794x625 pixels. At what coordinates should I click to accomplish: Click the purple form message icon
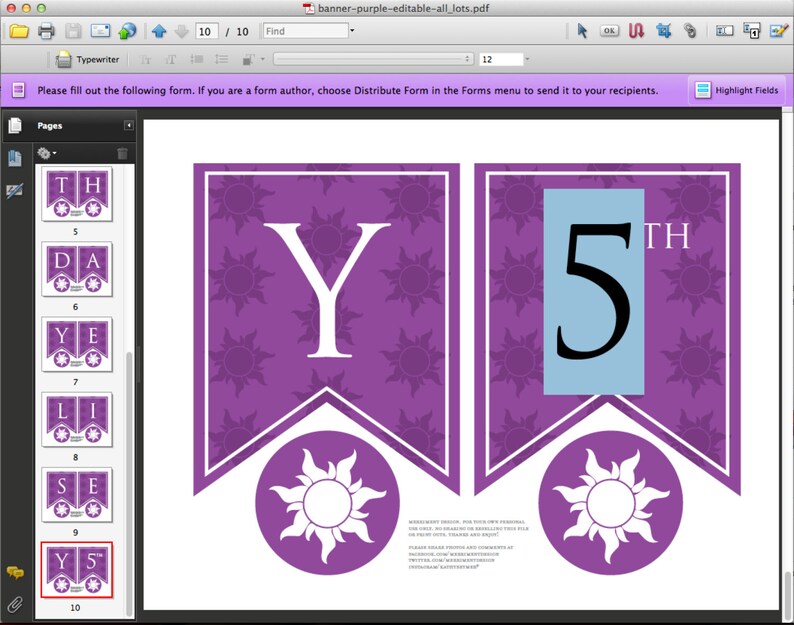pos(19,90)
